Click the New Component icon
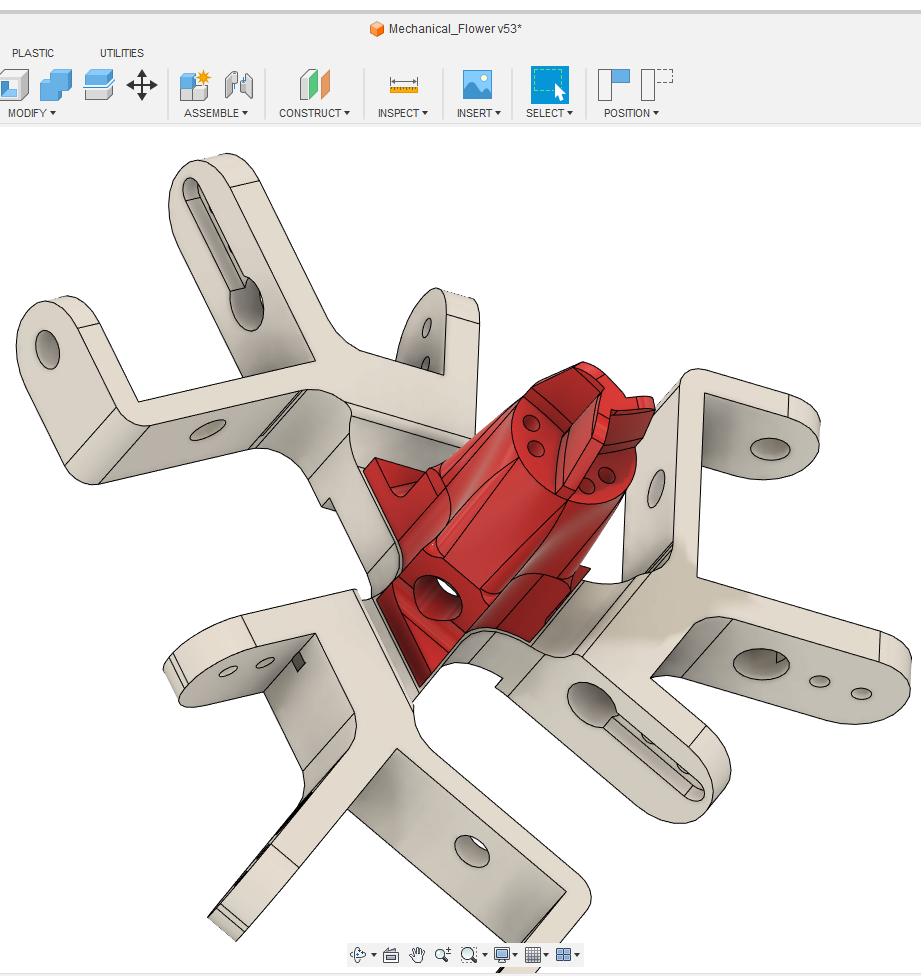921x976 pixels. (x=195, y=85)
